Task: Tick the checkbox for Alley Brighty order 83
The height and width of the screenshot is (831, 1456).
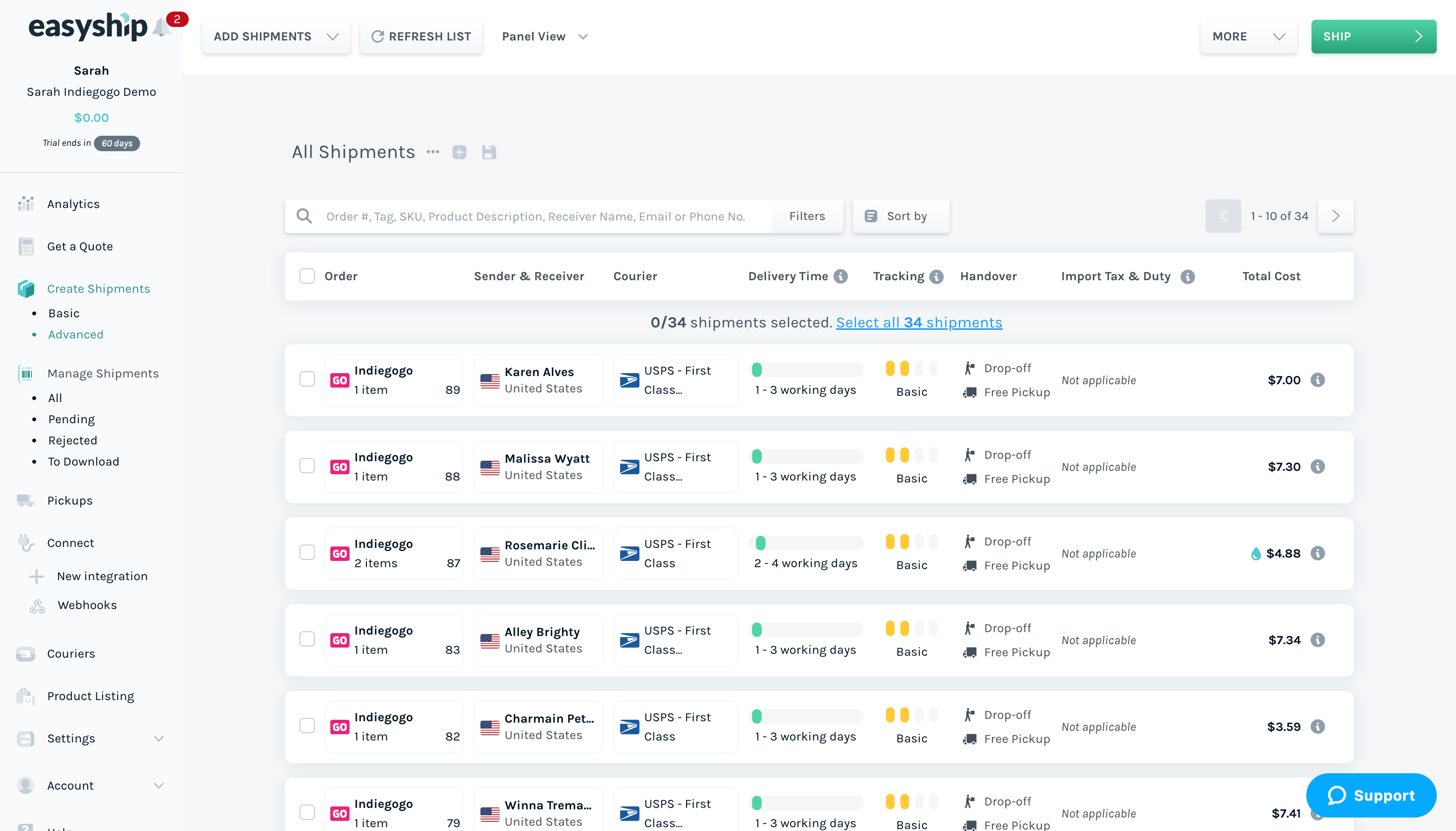Action: click(307, 639)
